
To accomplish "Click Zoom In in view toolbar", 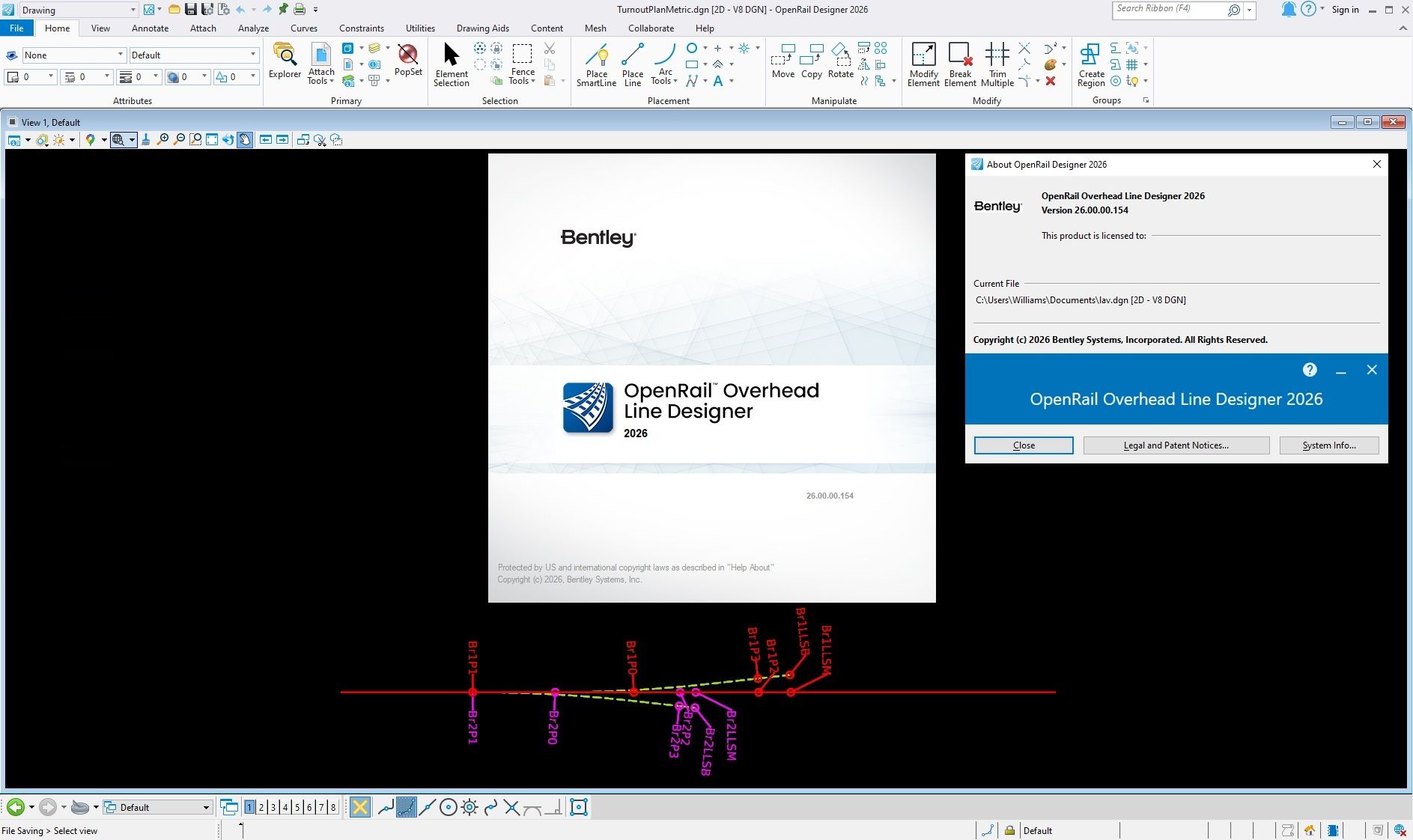I will [x=162, y=139].
